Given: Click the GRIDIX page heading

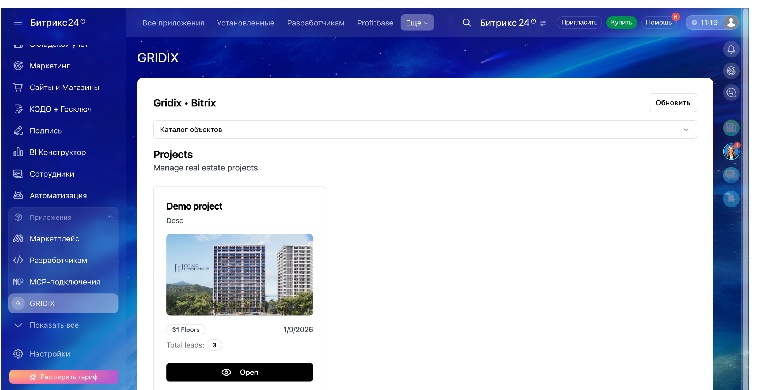Looking at the screenshot, I should click(x=158, y=58).
